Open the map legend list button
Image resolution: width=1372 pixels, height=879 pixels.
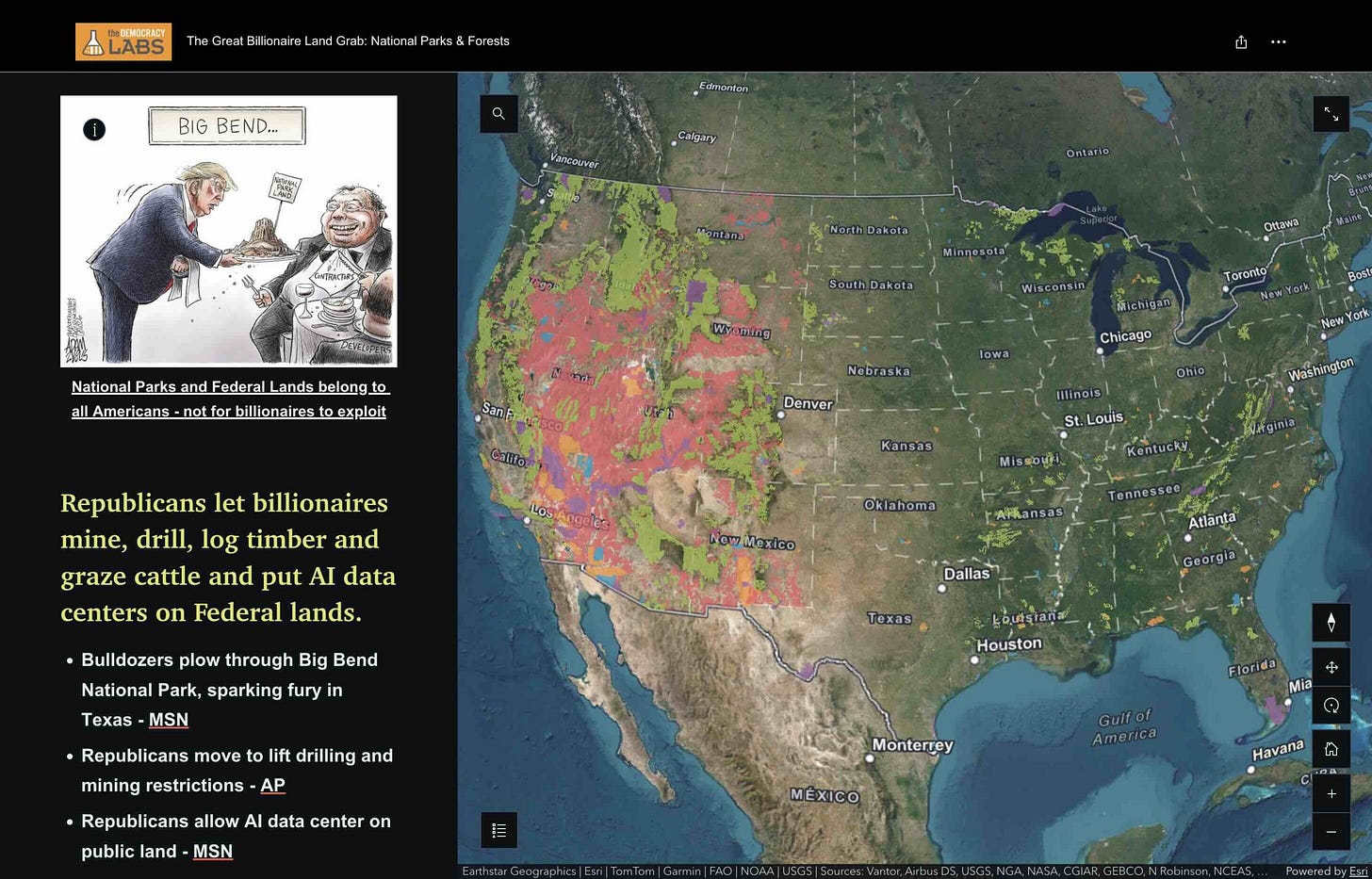coord(499,830)
